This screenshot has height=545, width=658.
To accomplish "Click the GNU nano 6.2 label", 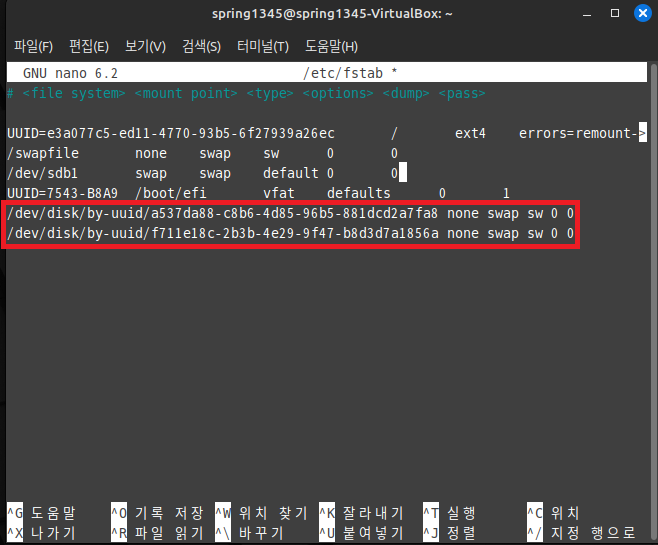I will click(x=70, y=73).
